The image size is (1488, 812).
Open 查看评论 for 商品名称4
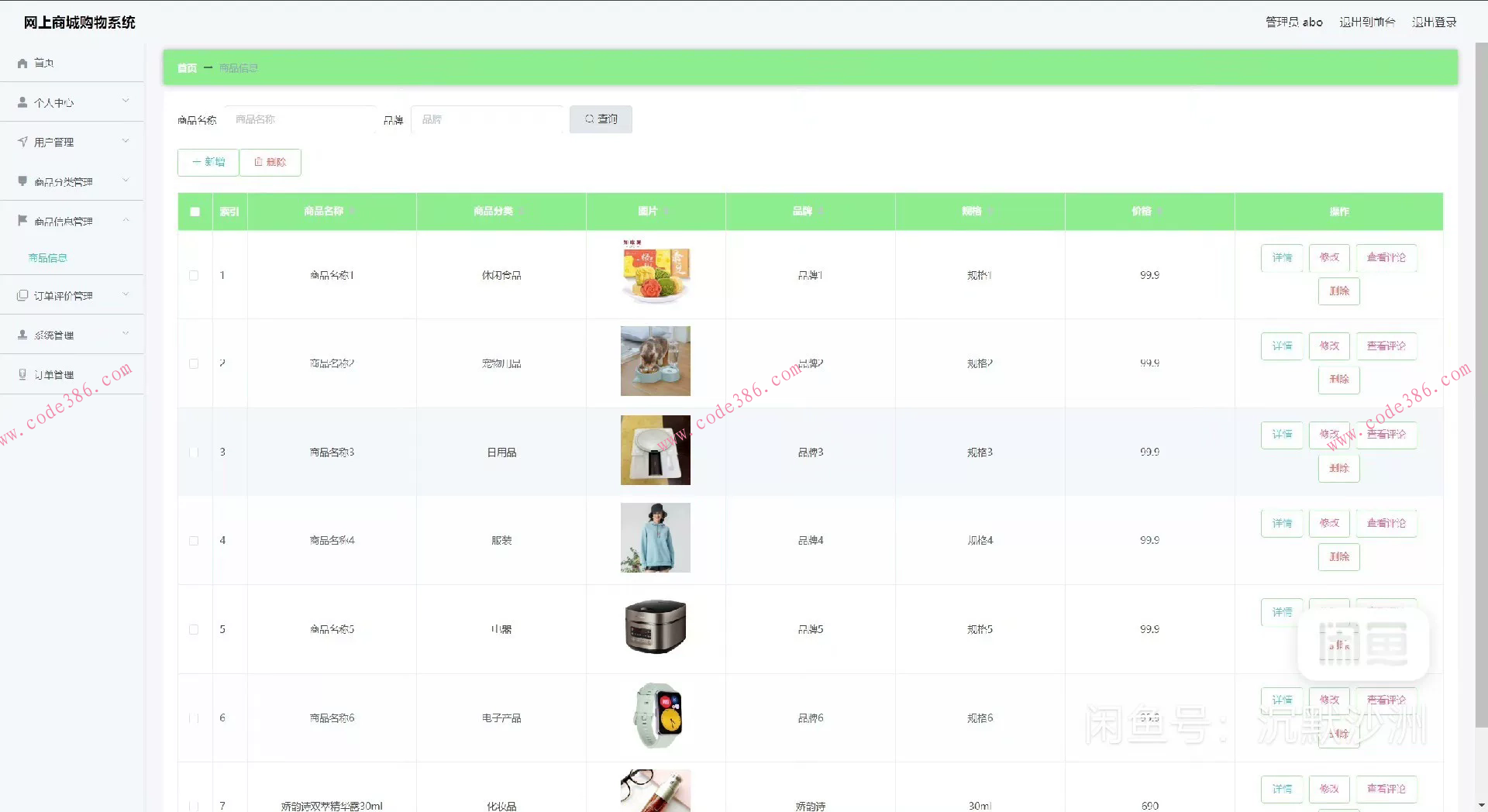(x=1386, y=523)
